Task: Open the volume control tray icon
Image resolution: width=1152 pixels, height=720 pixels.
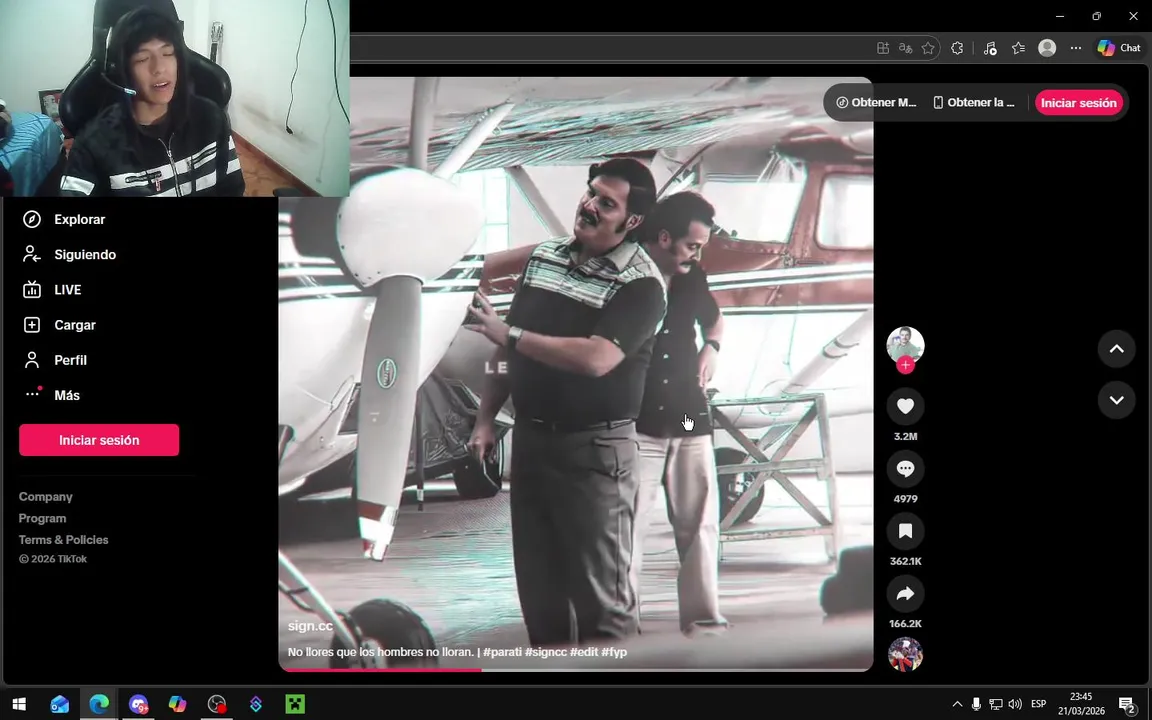Action: [x=1015, y=704]
